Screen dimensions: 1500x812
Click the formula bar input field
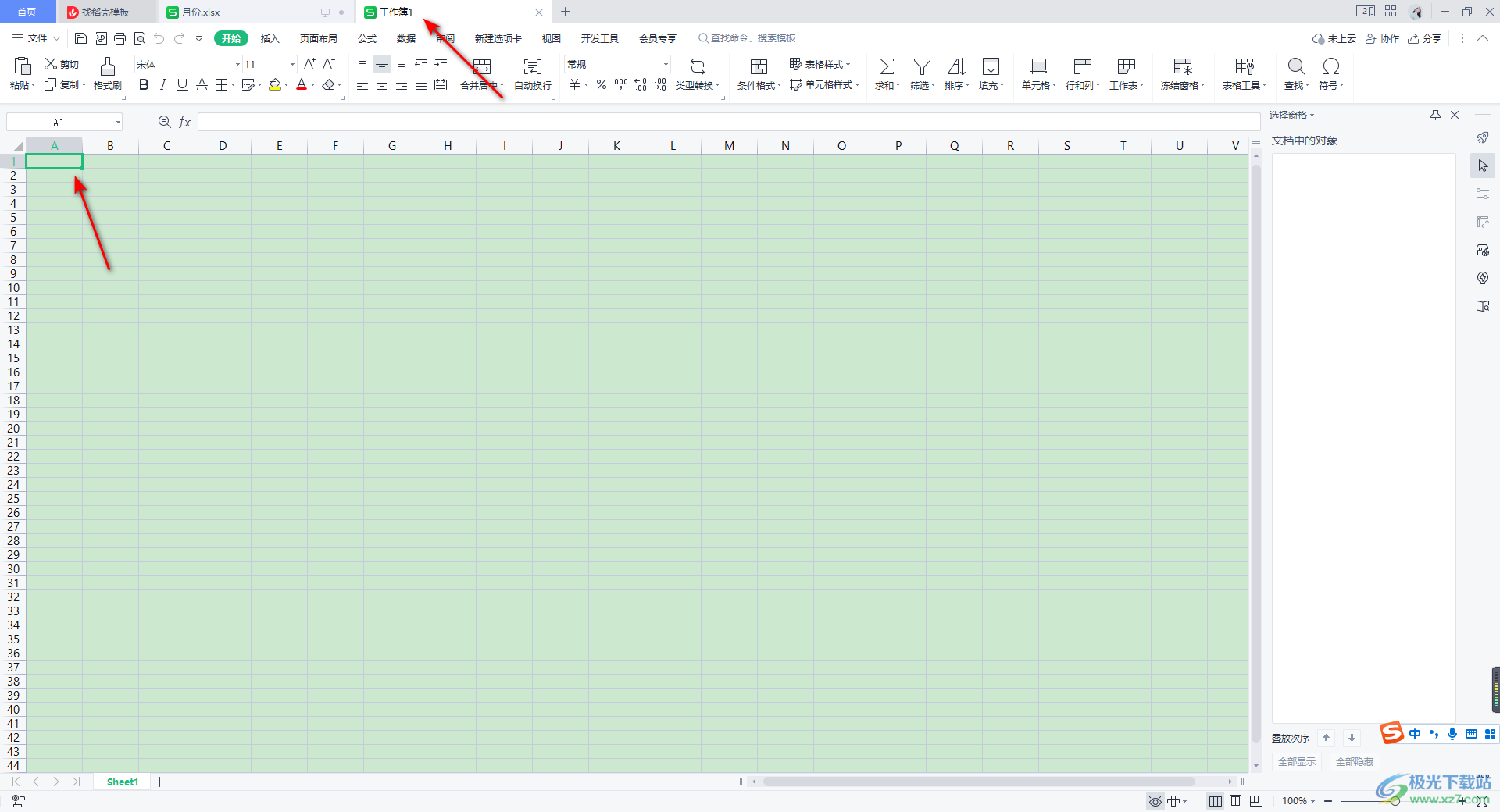tap(728, 122)
